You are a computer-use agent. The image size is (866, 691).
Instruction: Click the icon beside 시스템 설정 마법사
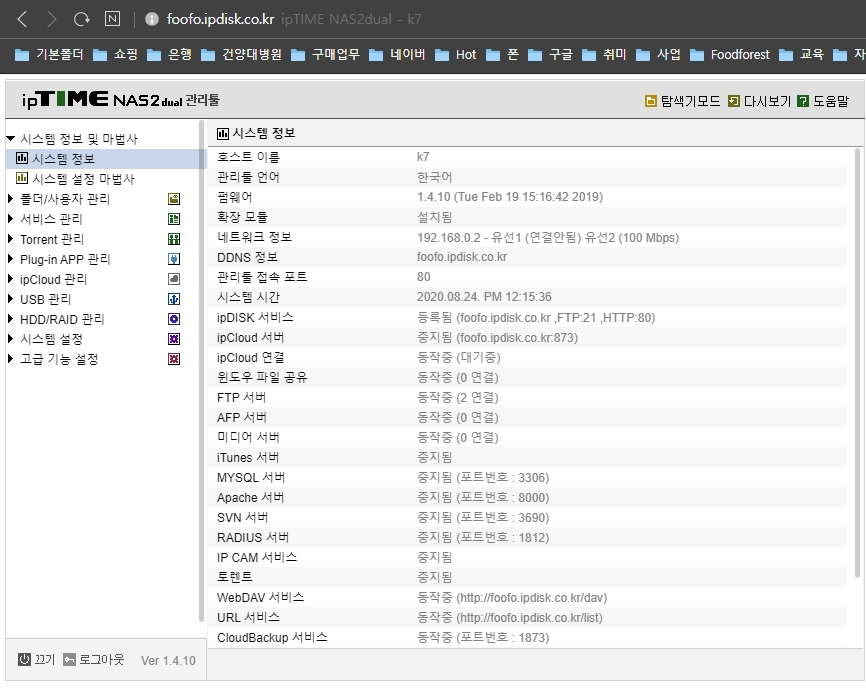click(x=22, y=178)
